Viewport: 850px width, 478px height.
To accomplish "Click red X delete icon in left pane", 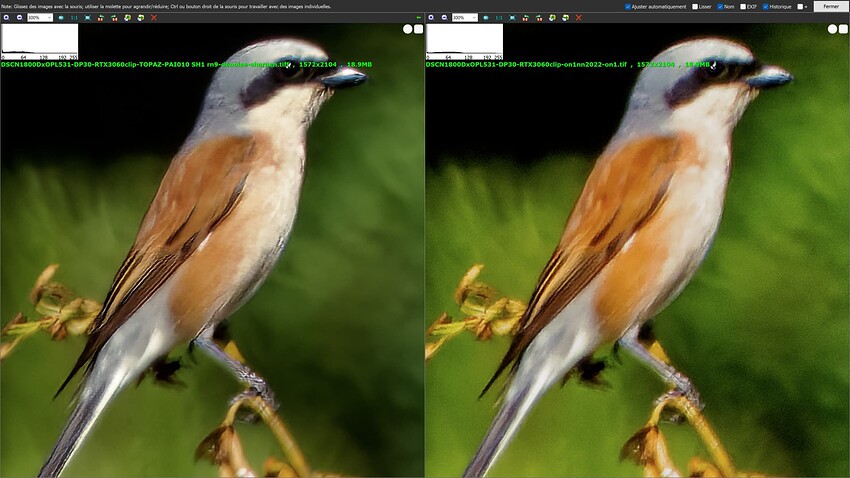I will coord(153,18).
